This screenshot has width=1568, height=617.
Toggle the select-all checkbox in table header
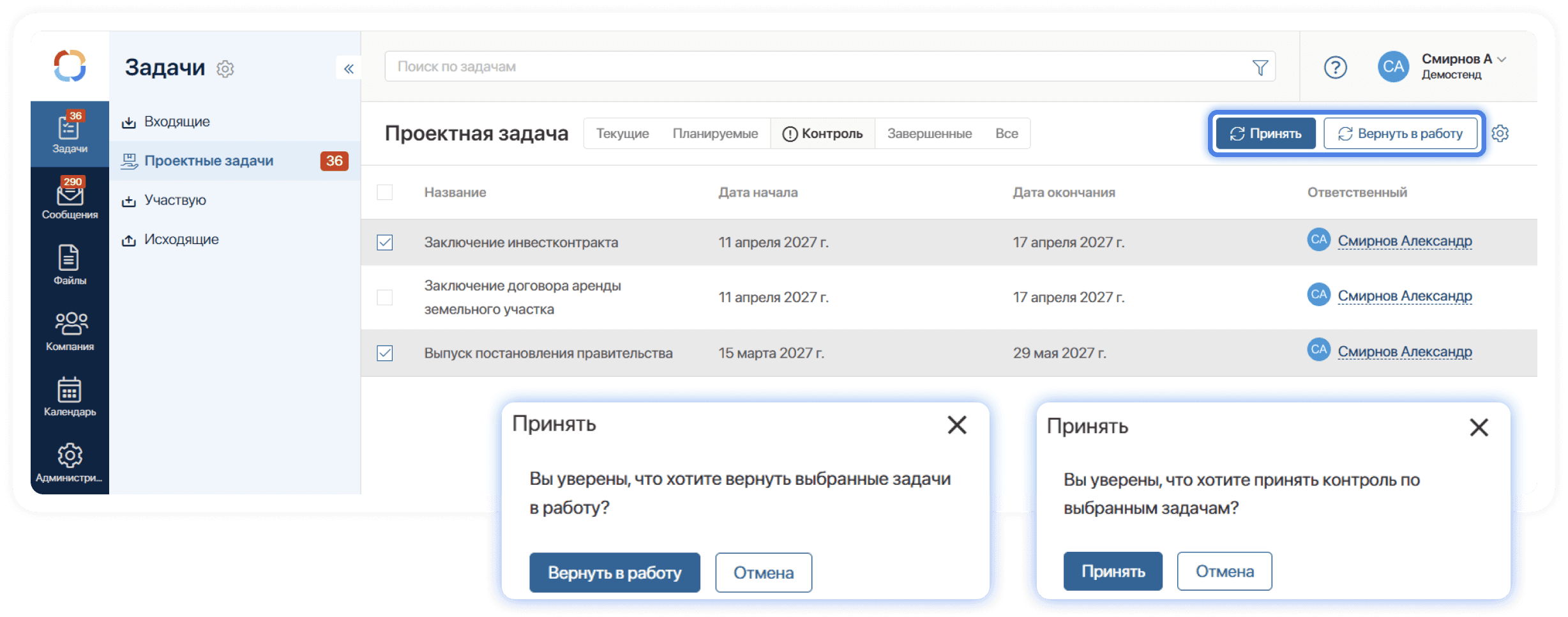[385, 192]
